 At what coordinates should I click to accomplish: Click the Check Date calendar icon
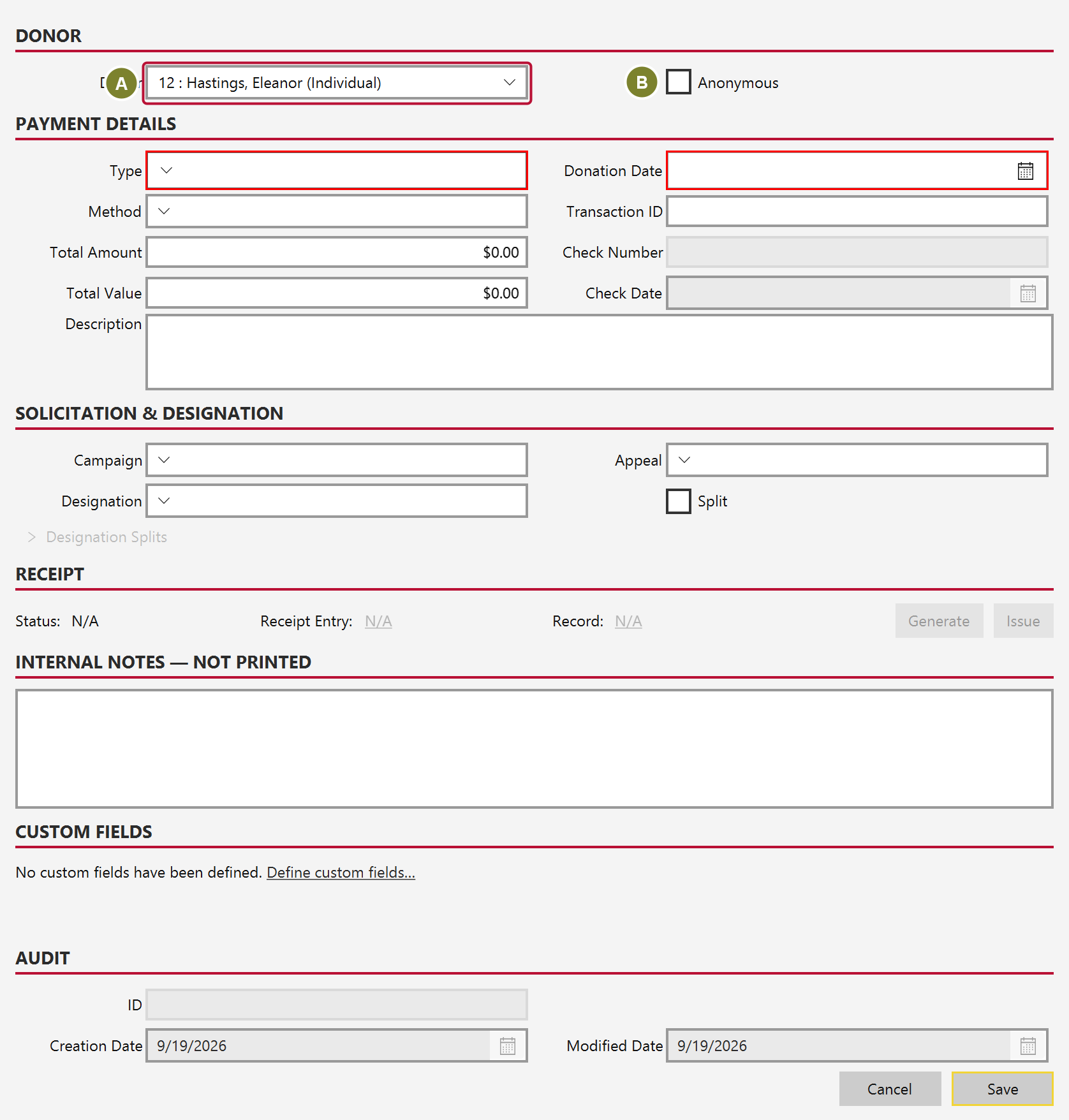pos(1028,293)
